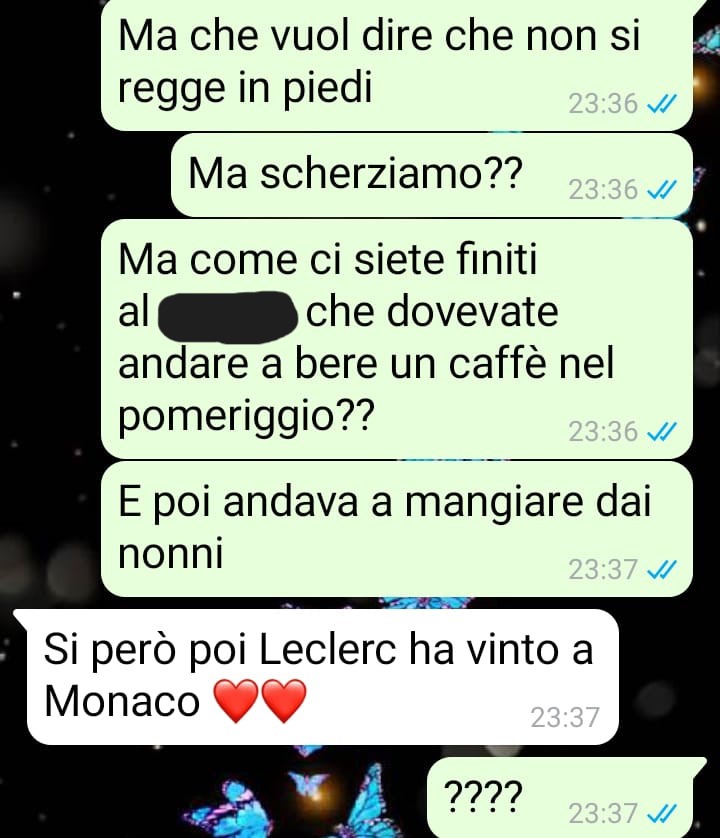
Task: Tap the blue double-check on "regge in piedi" message
Action: [x=662, y=103]
